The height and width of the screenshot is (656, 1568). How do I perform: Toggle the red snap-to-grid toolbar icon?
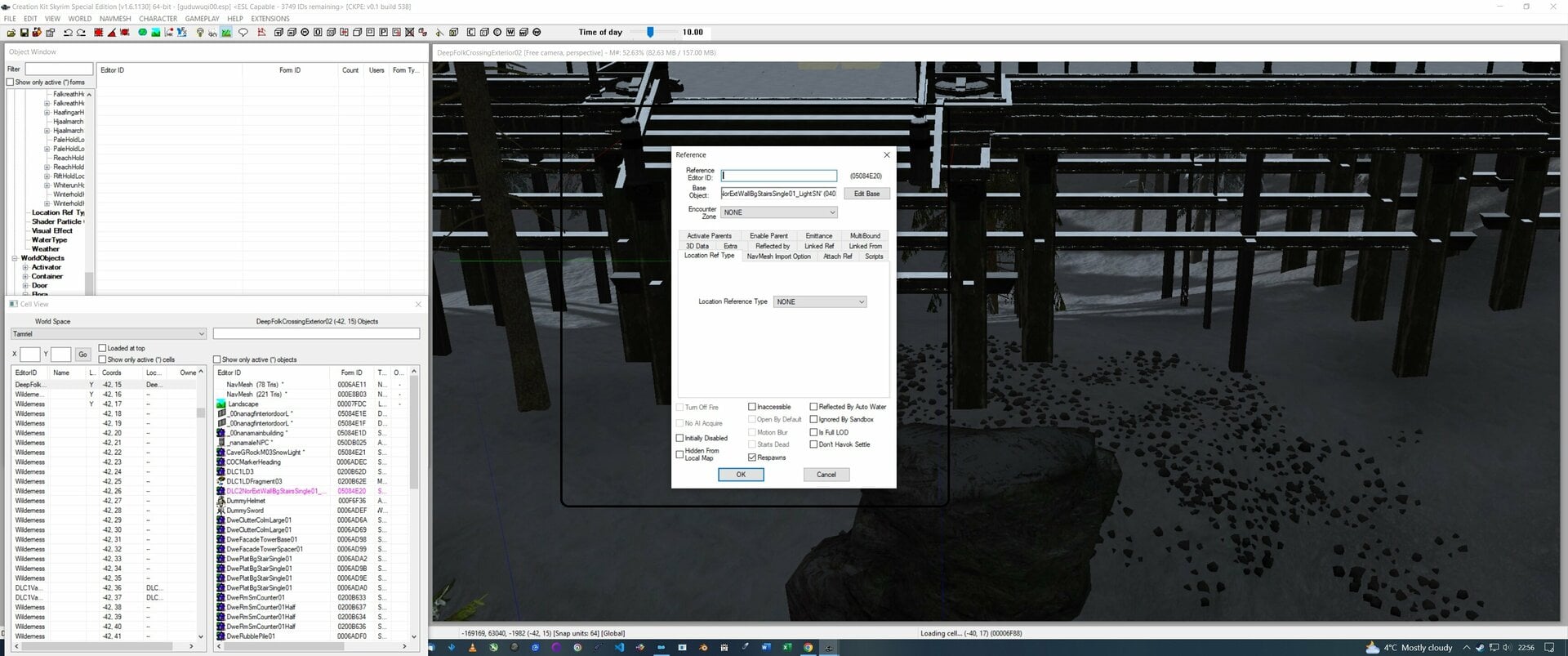pyautogui.click(x=99, y=33)
